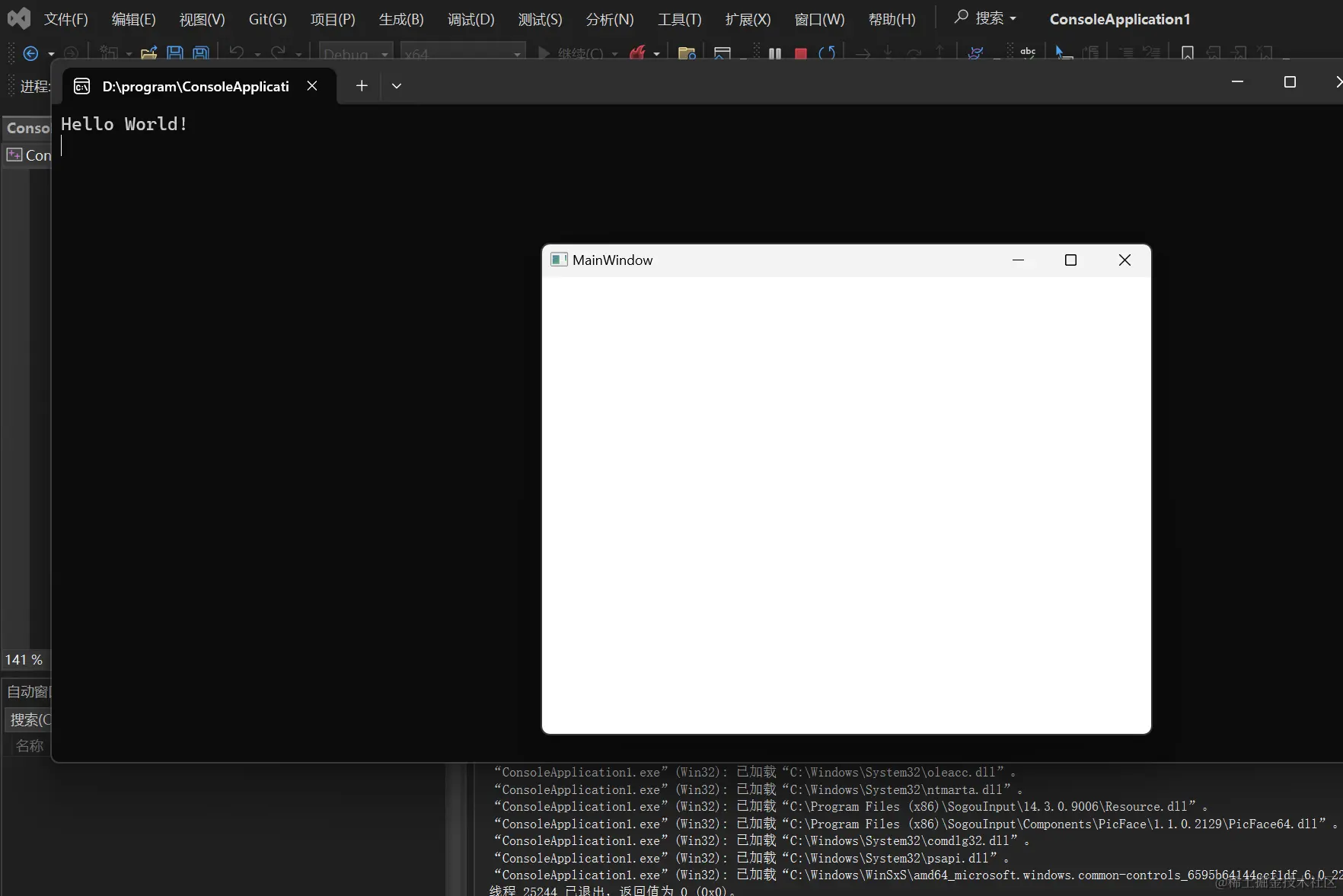The image size is (1343, 896).
Task: Open the Hot Reload options dropdown
Action: 656,54
